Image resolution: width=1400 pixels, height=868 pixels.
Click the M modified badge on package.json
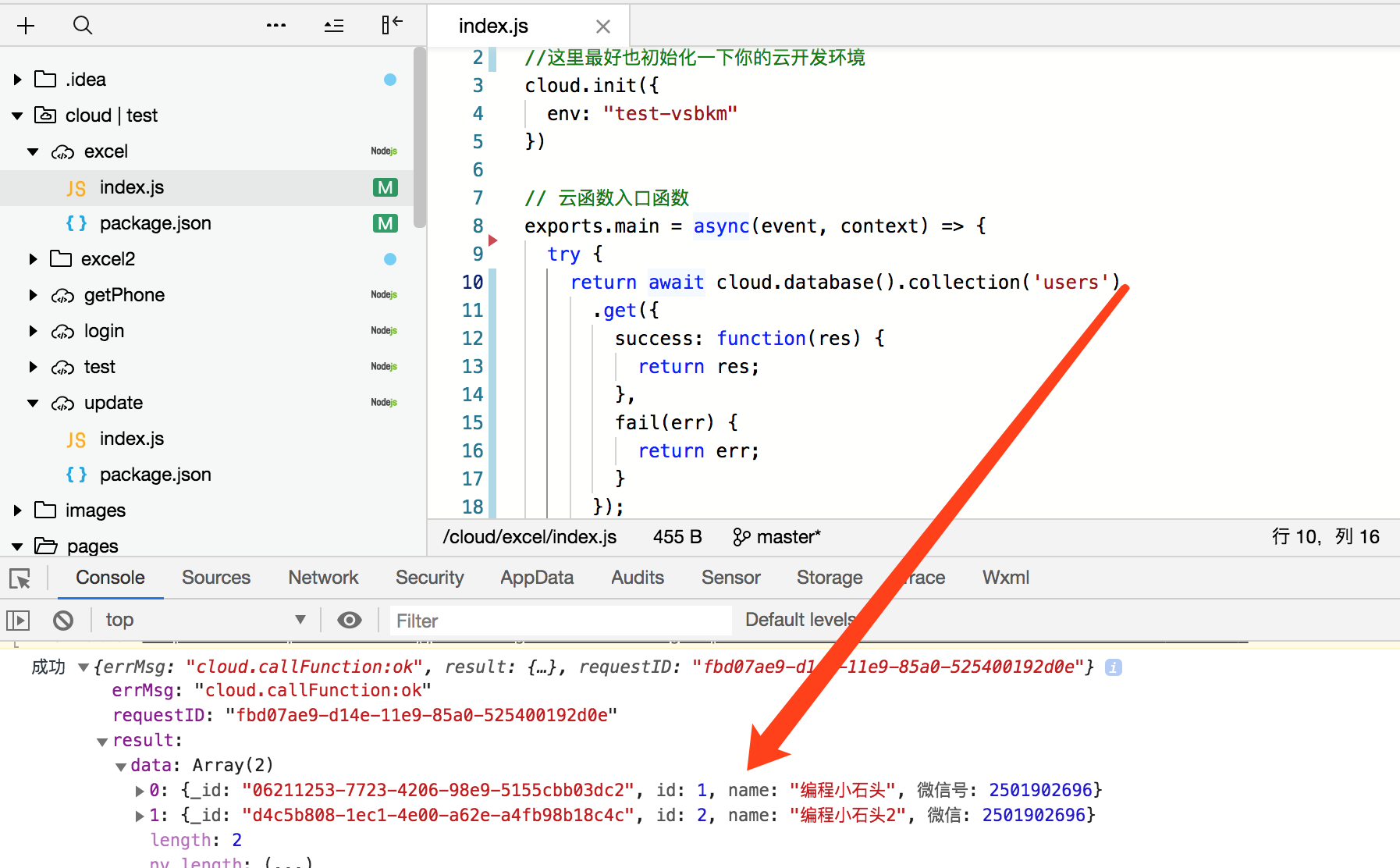(x=386, y=223)
